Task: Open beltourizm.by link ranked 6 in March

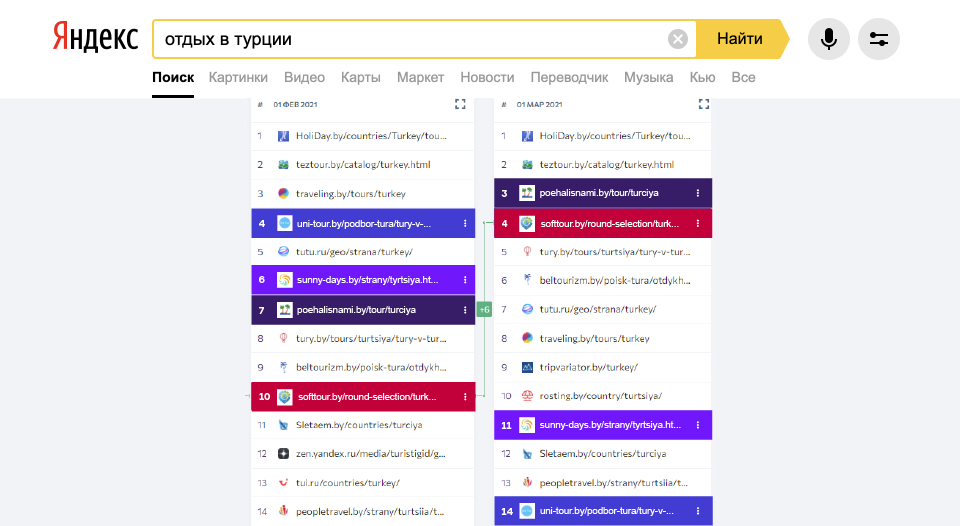Action: [x=615, y=280]
